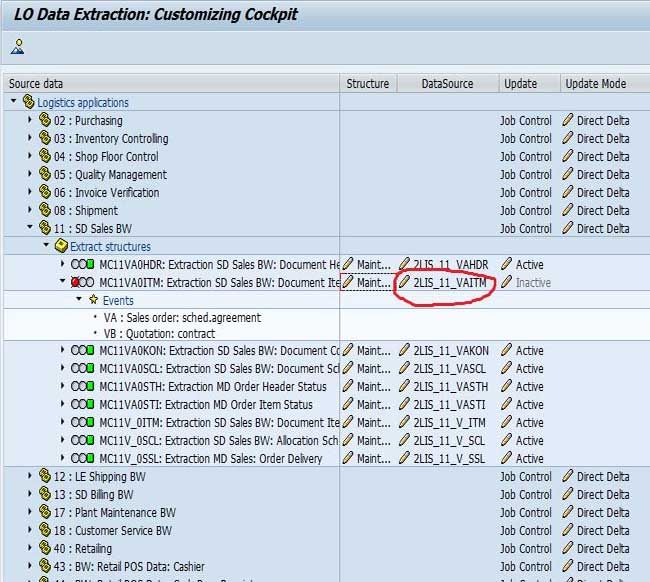Toggle Active update for MC11VA0SCL
The image size is (650, 582).
pos(529,369)
